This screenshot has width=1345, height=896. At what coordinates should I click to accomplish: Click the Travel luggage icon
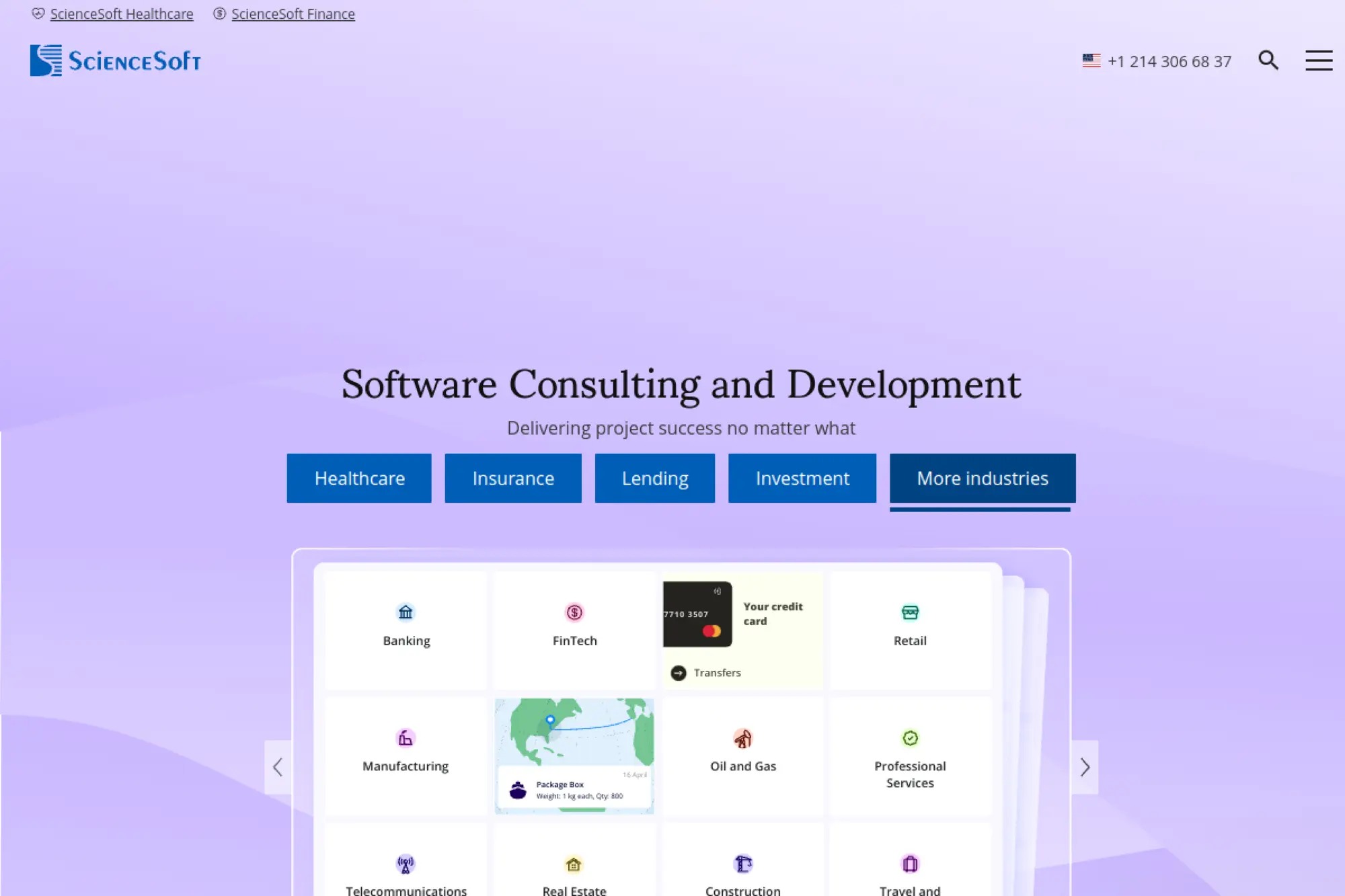[x=910, y=864]
